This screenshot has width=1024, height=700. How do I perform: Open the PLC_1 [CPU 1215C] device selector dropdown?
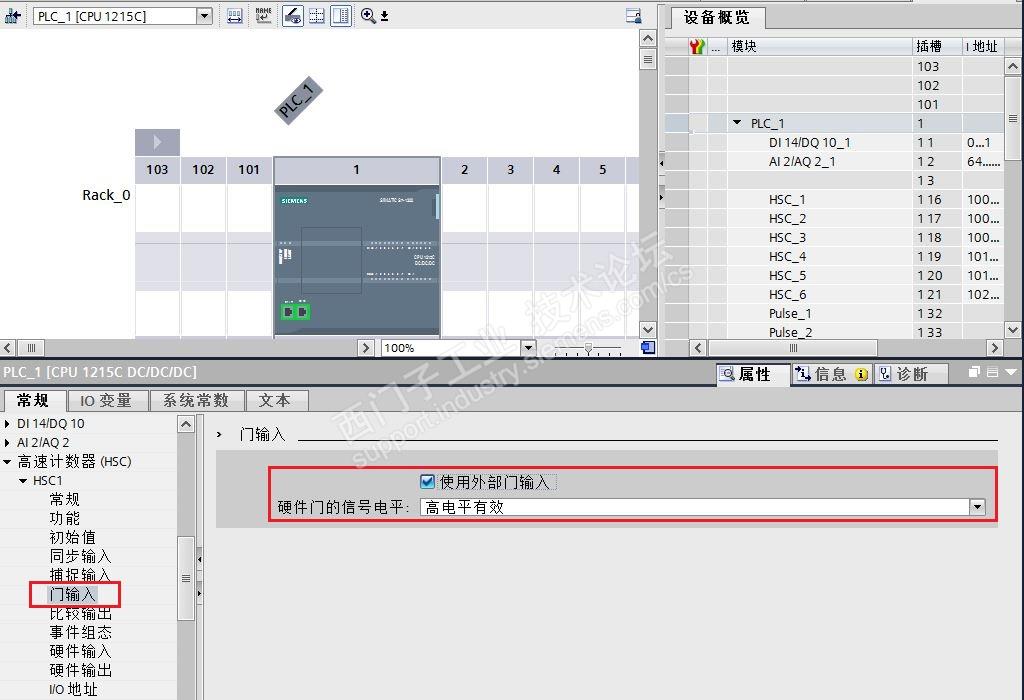pyautogui.click(x=204, y=16)
